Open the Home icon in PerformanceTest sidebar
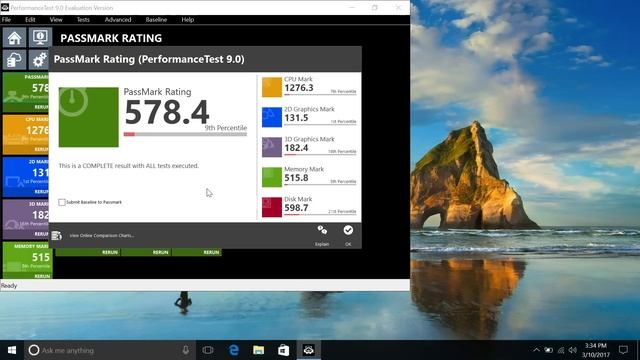This screenshot has height=360, width=640. click(x=14, y=38)
